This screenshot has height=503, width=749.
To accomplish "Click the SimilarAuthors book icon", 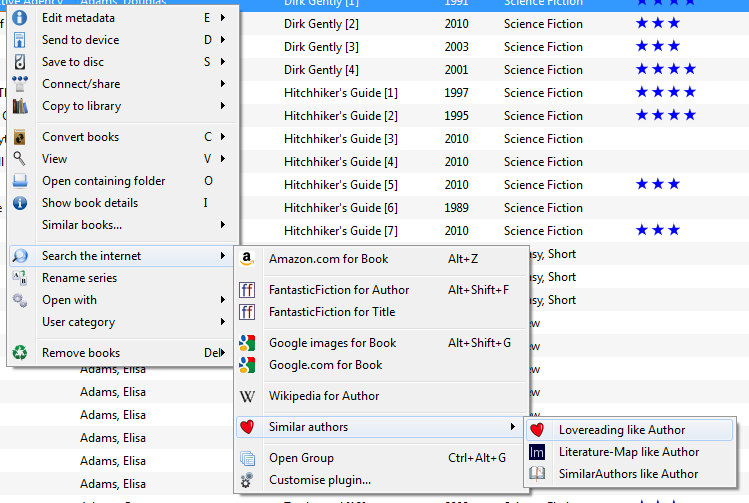I will 537,474.
